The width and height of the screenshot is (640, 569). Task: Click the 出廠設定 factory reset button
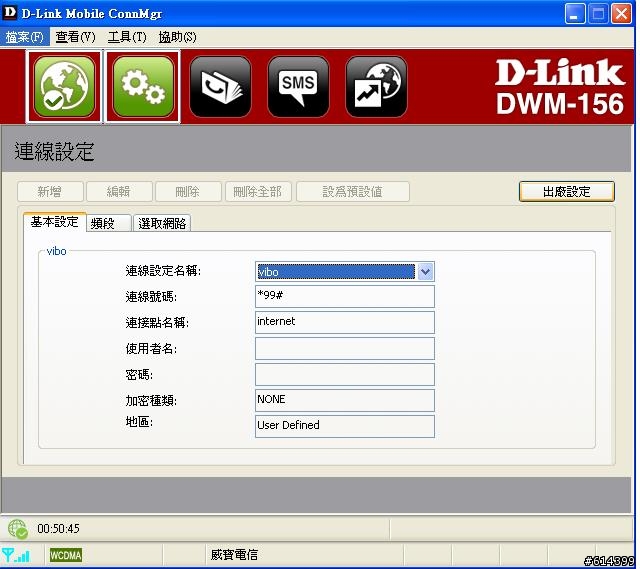[567, 191]
